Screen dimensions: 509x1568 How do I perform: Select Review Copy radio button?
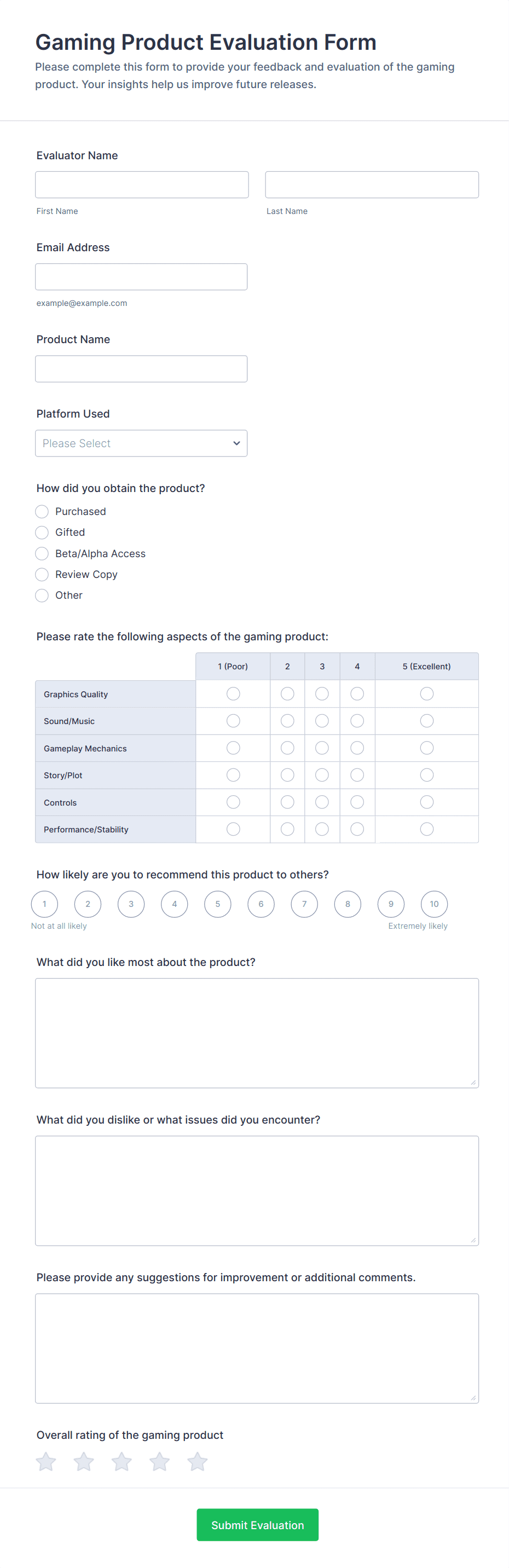42,575
